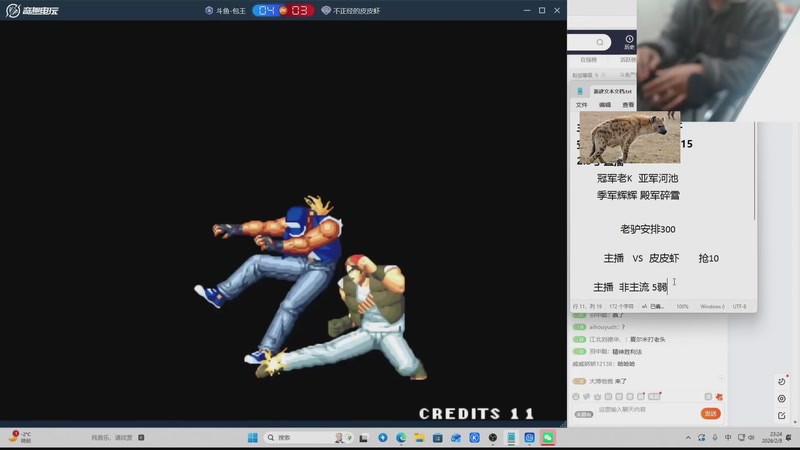Click the volume icon in system tray
The width and height of the screenshot is (800, 450).
[x=751, y=438]
